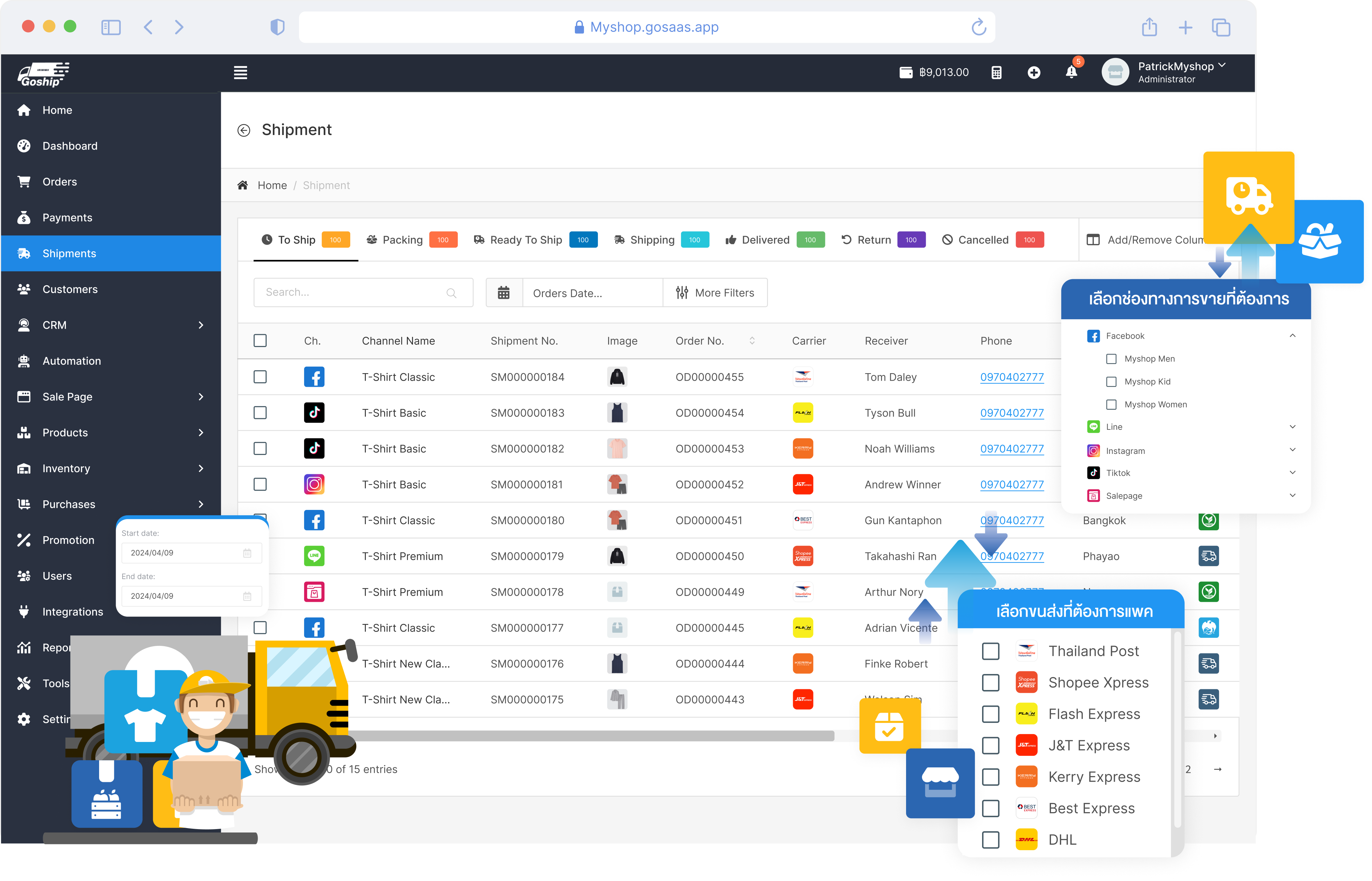Image resolution: width=1372 pixels, height=881 pixels.
Task: Tick the checkbox for shipment SM000000183
Action: click(x=260, y=413)
